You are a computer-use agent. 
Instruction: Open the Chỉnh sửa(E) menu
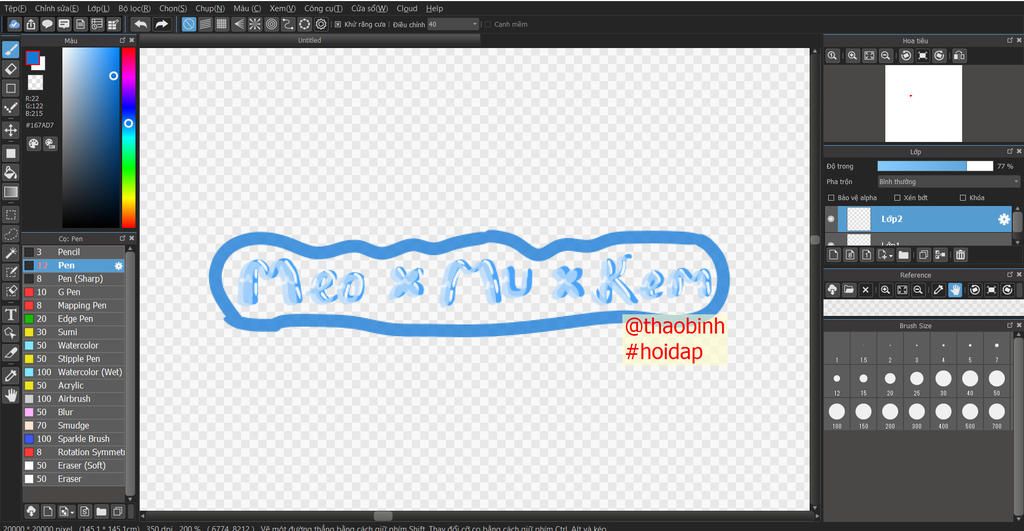pyautogui.click(x=56, y=8)
